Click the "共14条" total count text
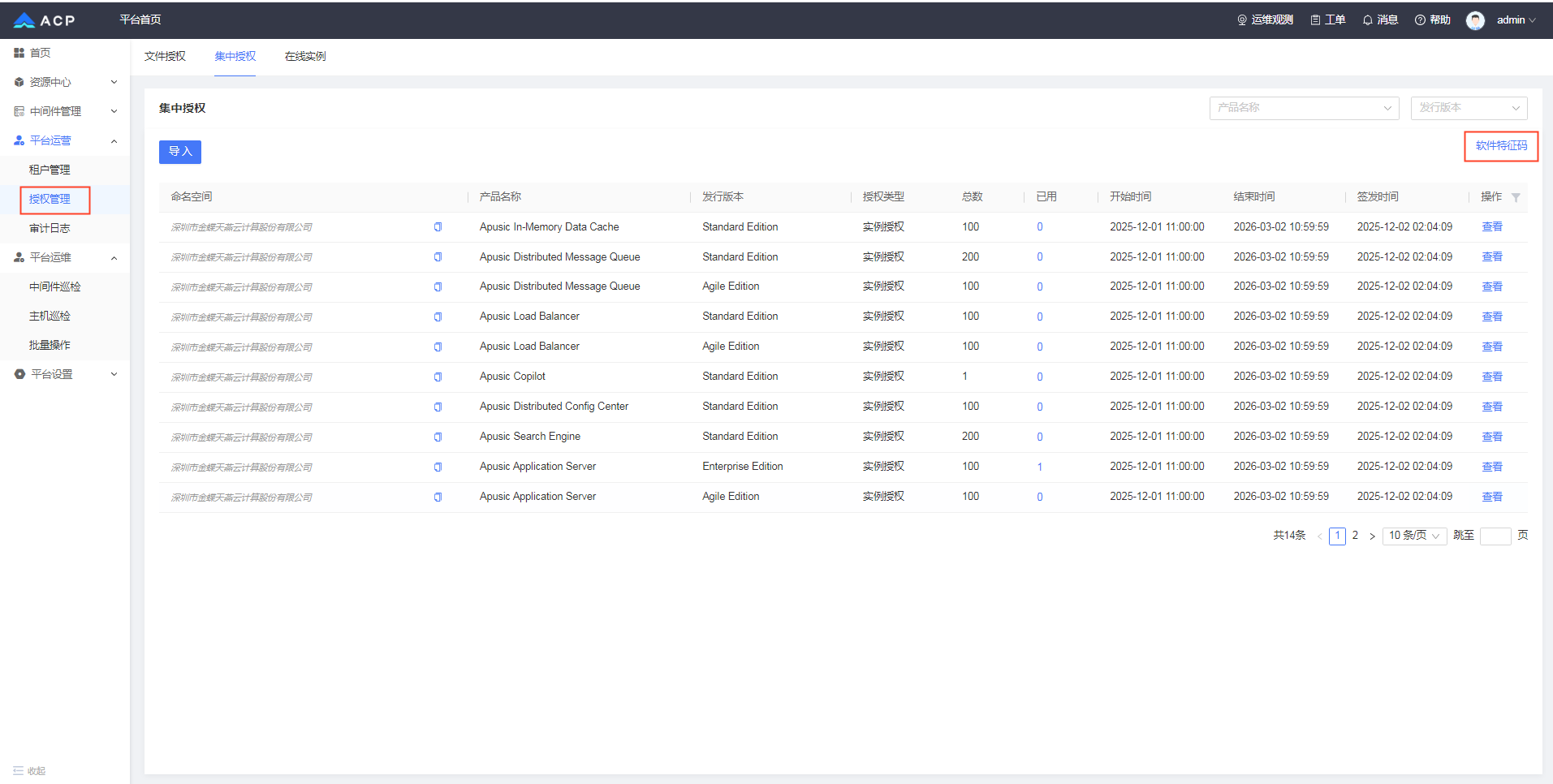The width and height of the screenshot is (1553, 784). [x=1289, y=536]
